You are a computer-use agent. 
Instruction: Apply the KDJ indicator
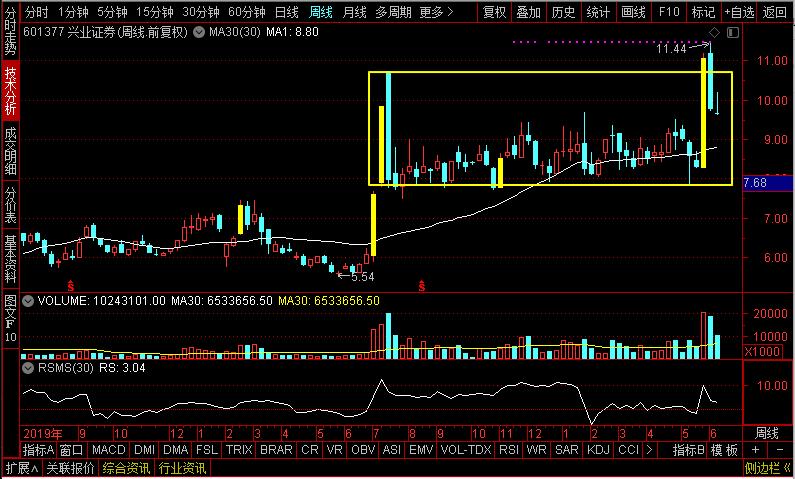(598, 450)
